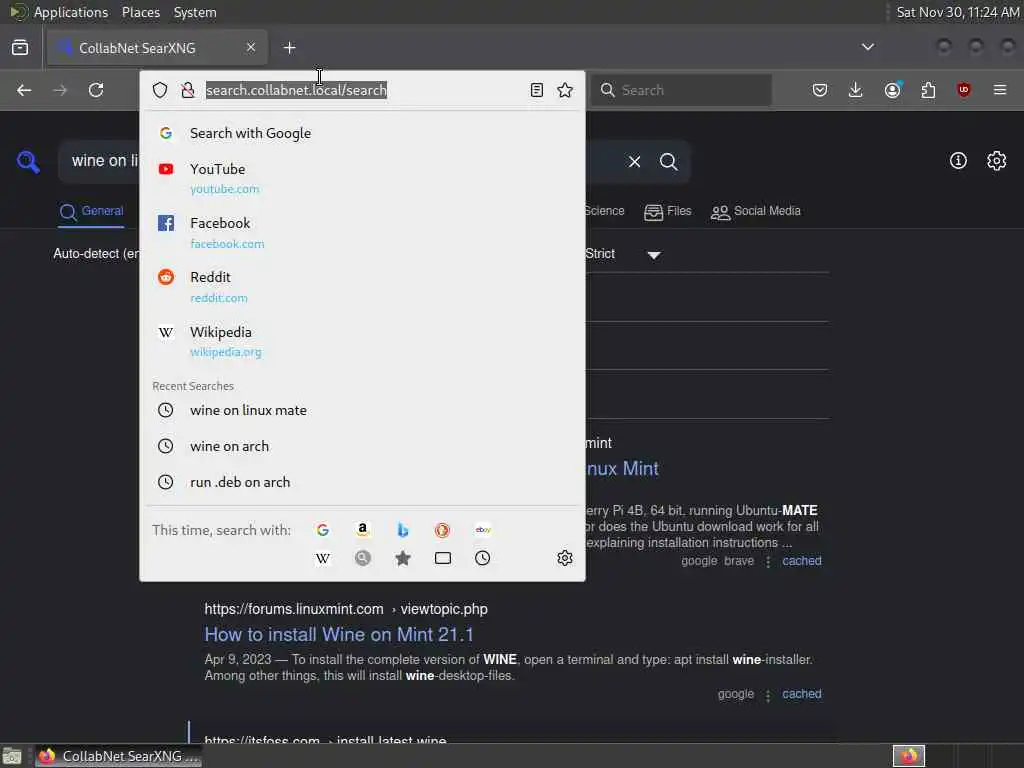Open SearXNG preferences gear

(997, 161)
